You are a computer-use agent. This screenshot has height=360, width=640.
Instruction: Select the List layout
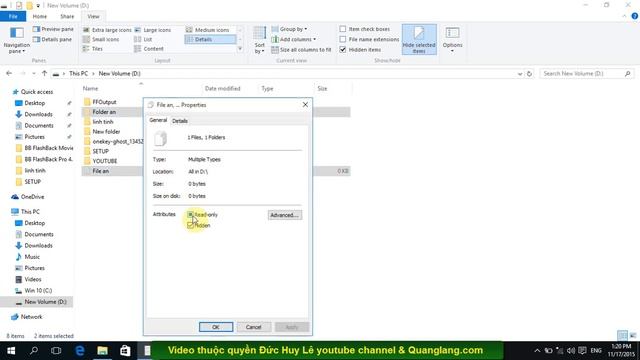[144, 39]
